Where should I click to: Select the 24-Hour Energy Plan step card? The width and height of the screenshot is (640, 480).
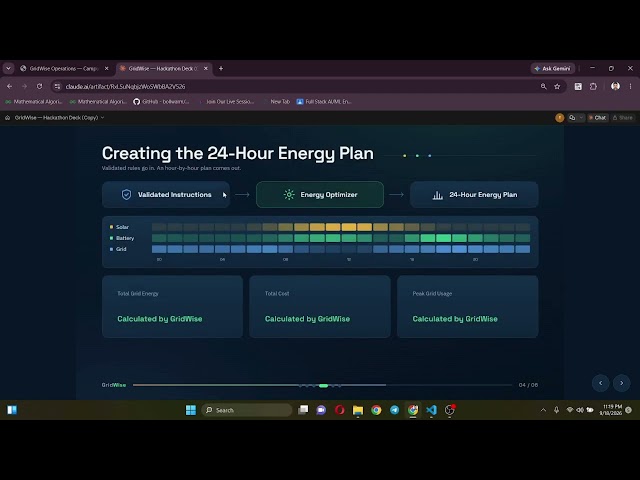[474, 195]
